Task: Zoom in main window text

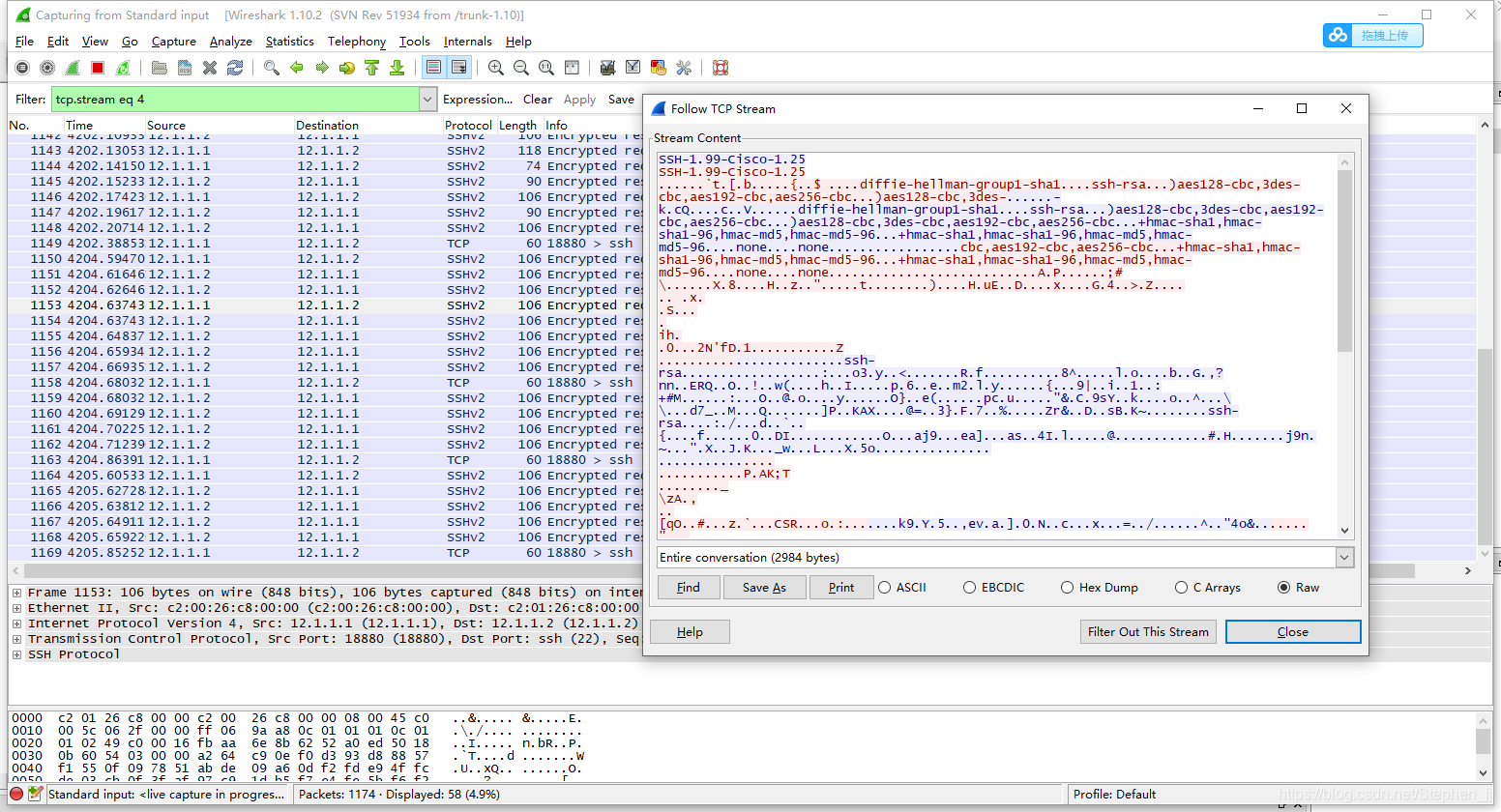Action: pyautogui.click(x=496, y=68)
